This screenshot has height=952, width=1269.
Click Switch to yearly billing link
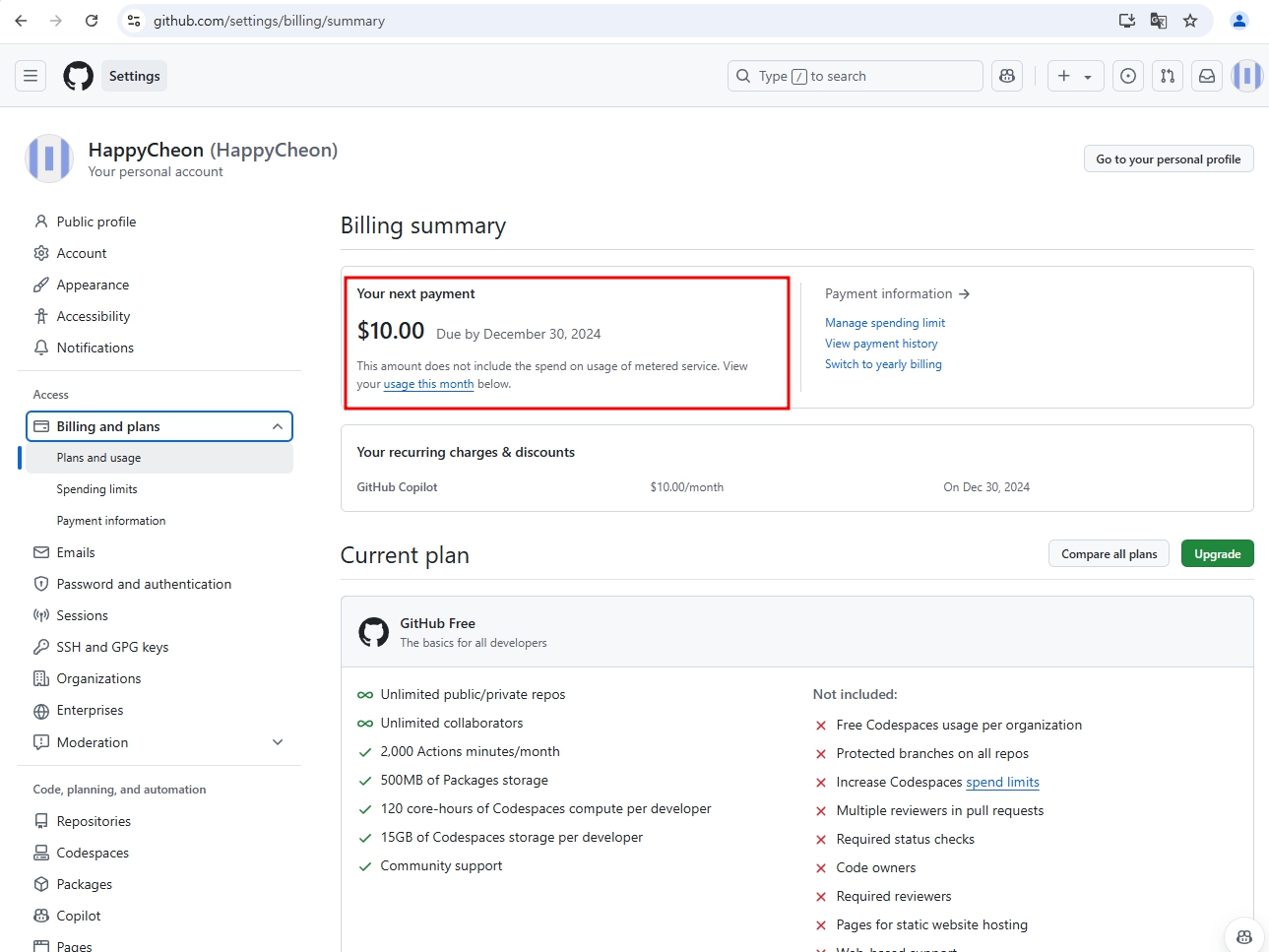coord(883,364)
